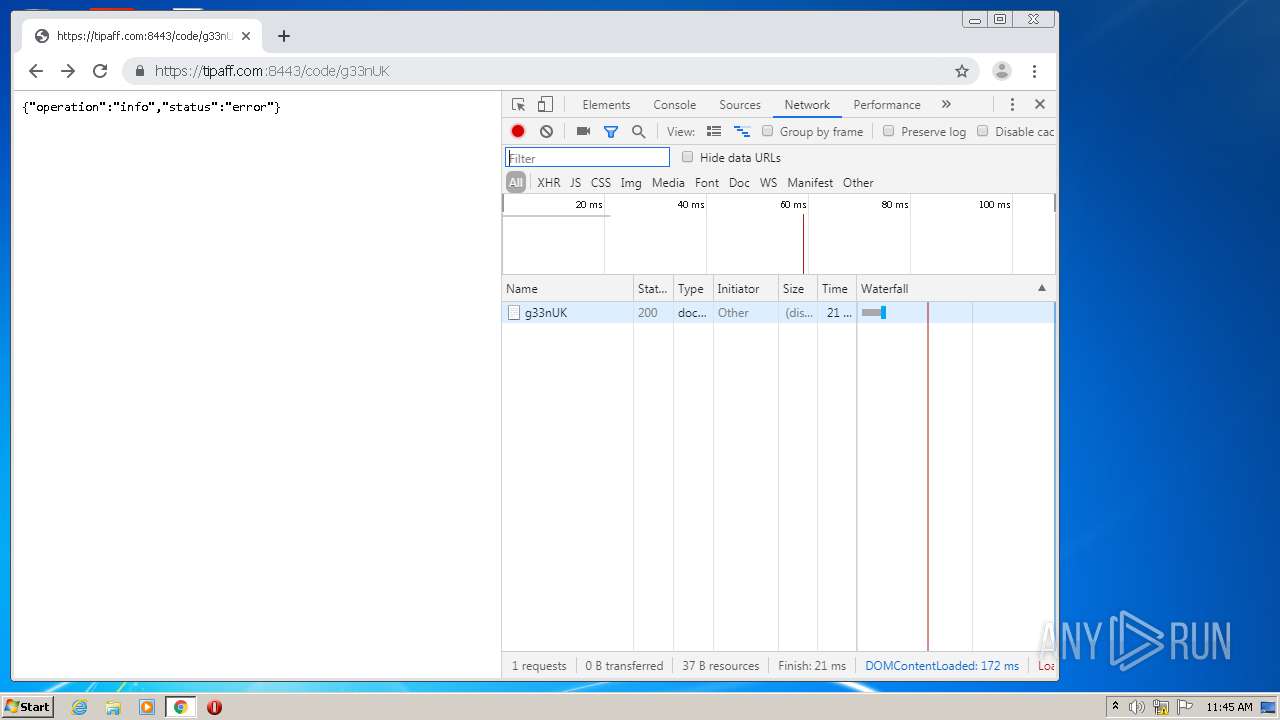Sort by Initiator column header
Screen dimensions: 1280x720
click(745, 288)
